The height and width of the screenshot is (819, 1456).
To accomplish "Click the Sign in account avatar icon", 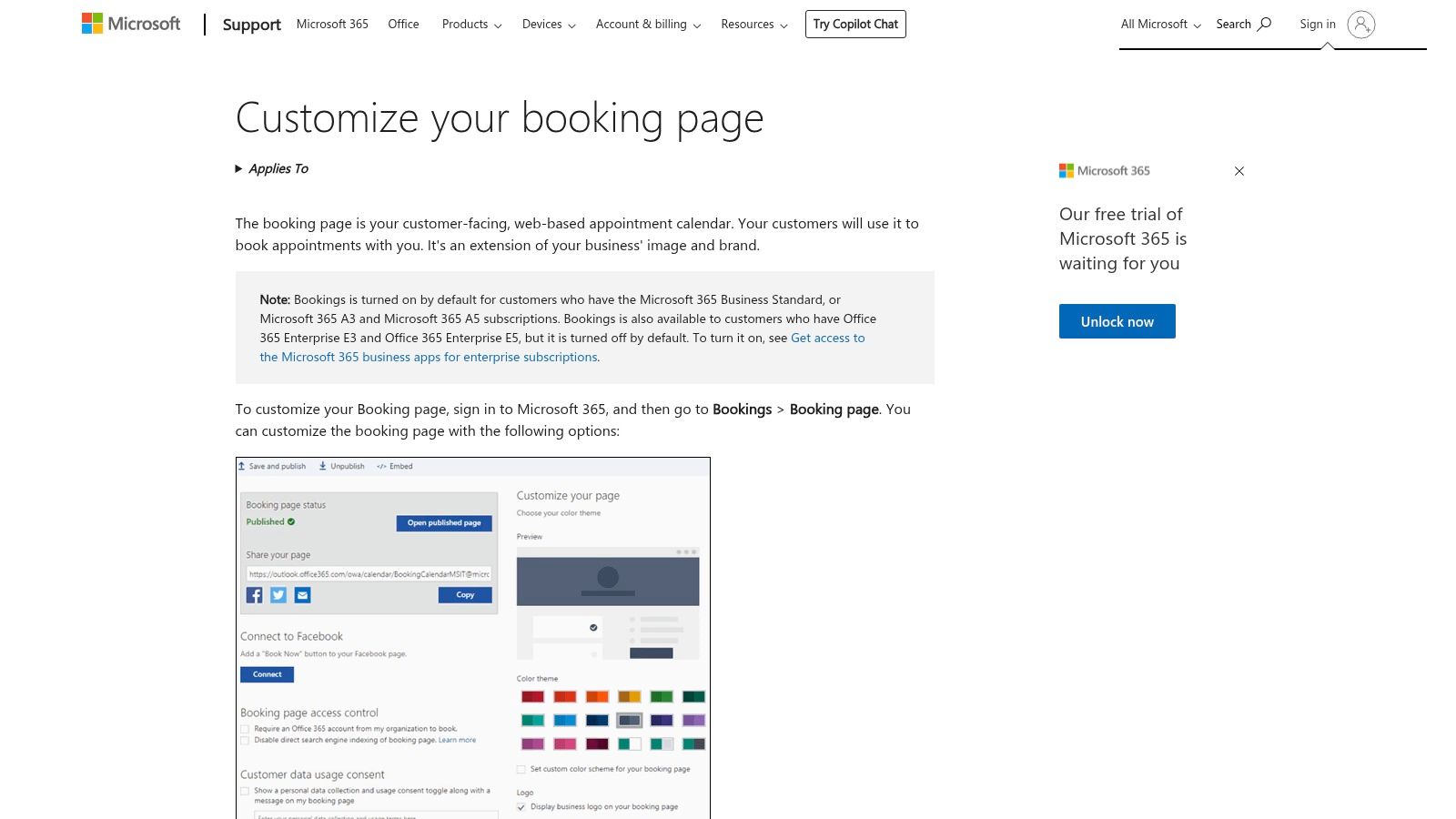I will [1361, 25].
